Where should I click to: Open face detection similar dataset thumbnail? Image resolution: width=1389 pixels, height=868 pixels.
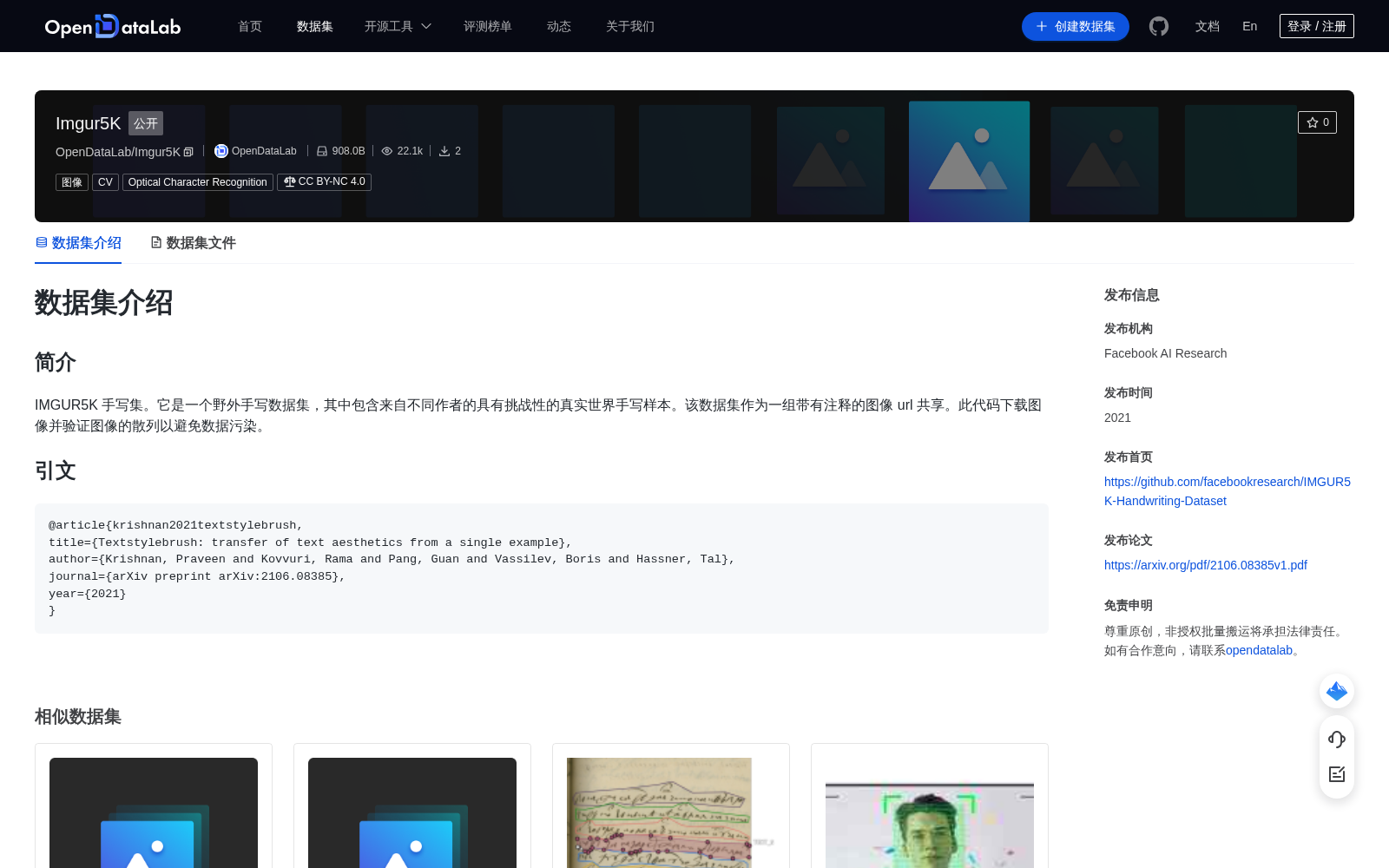click(x=930, y=825)
